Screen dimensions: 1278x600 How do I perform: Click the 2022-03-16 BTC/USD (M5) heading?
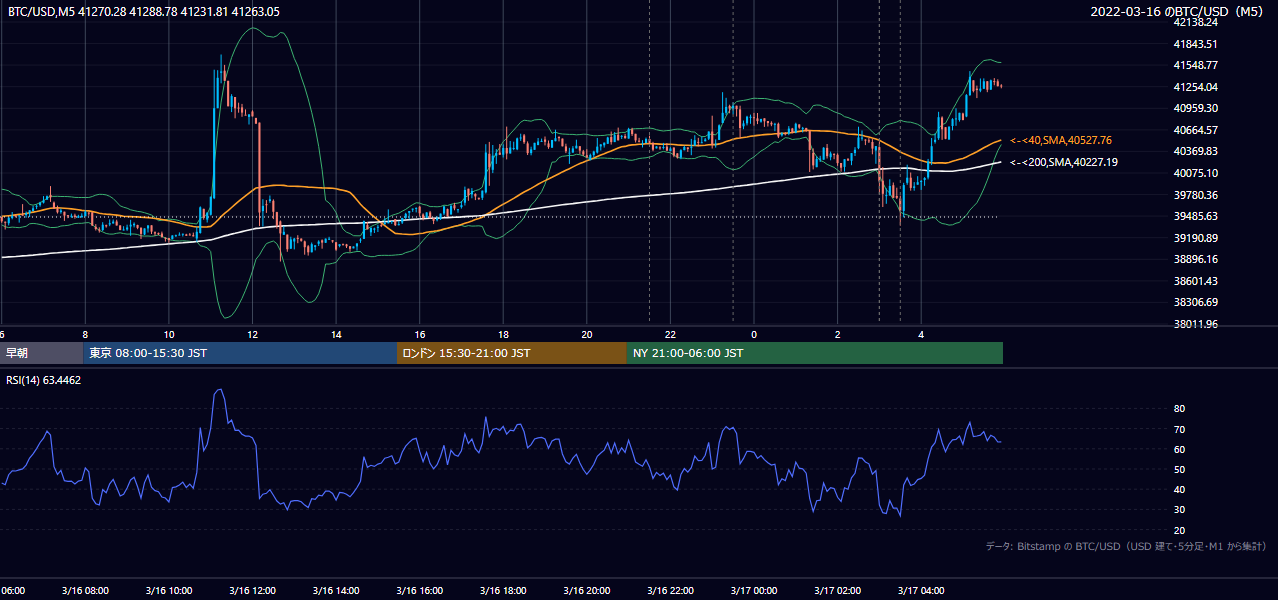[1179, 11]
